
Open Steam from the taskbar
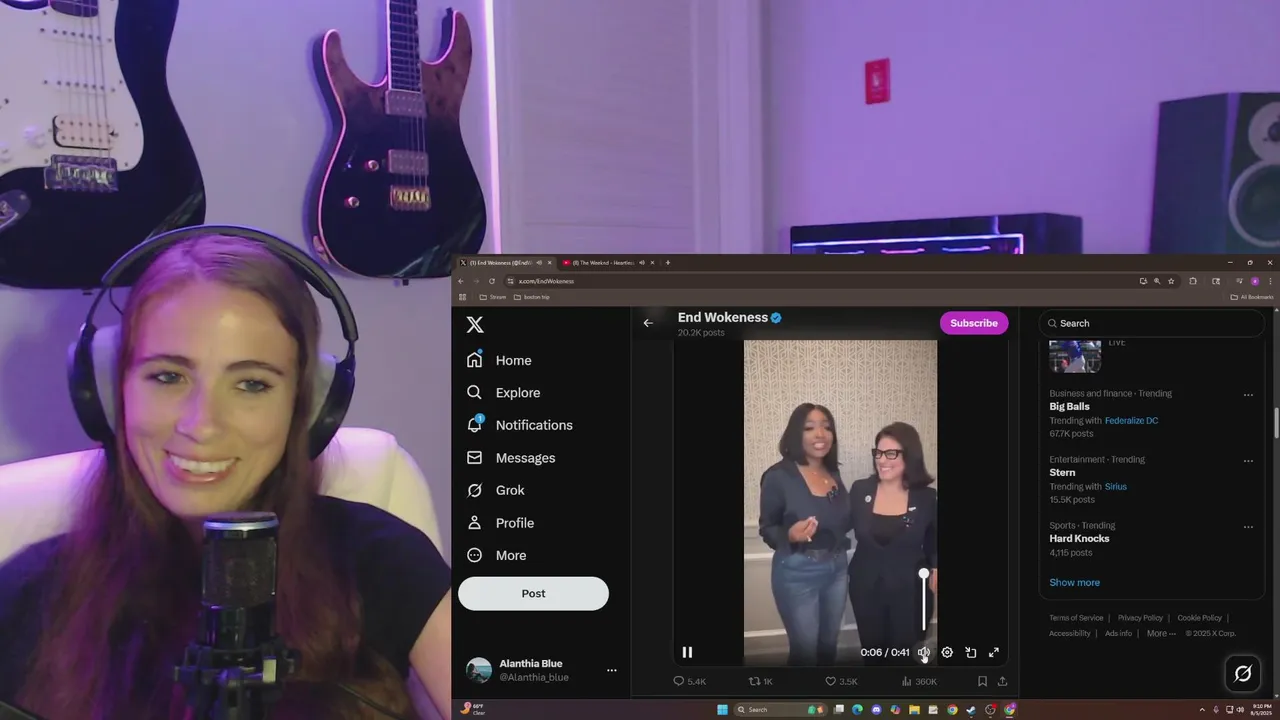971,710
